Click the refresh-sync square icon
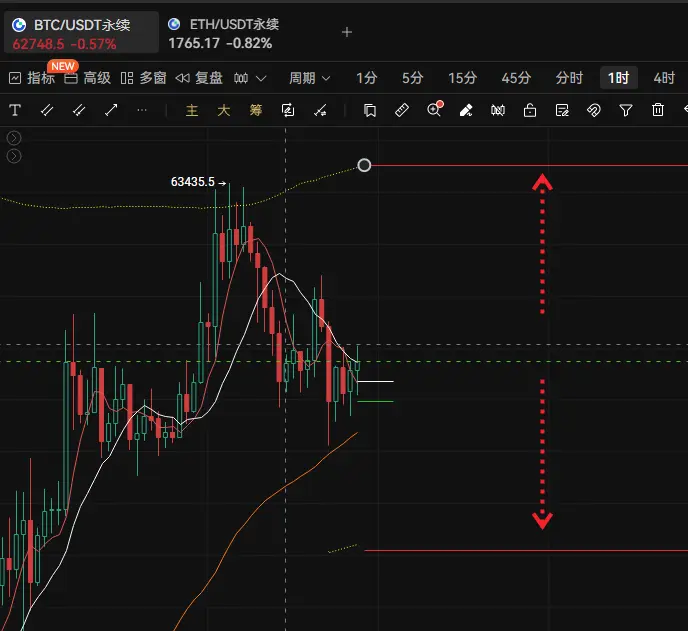This screenshot has width=688, height=631. (x=288, y=110)
